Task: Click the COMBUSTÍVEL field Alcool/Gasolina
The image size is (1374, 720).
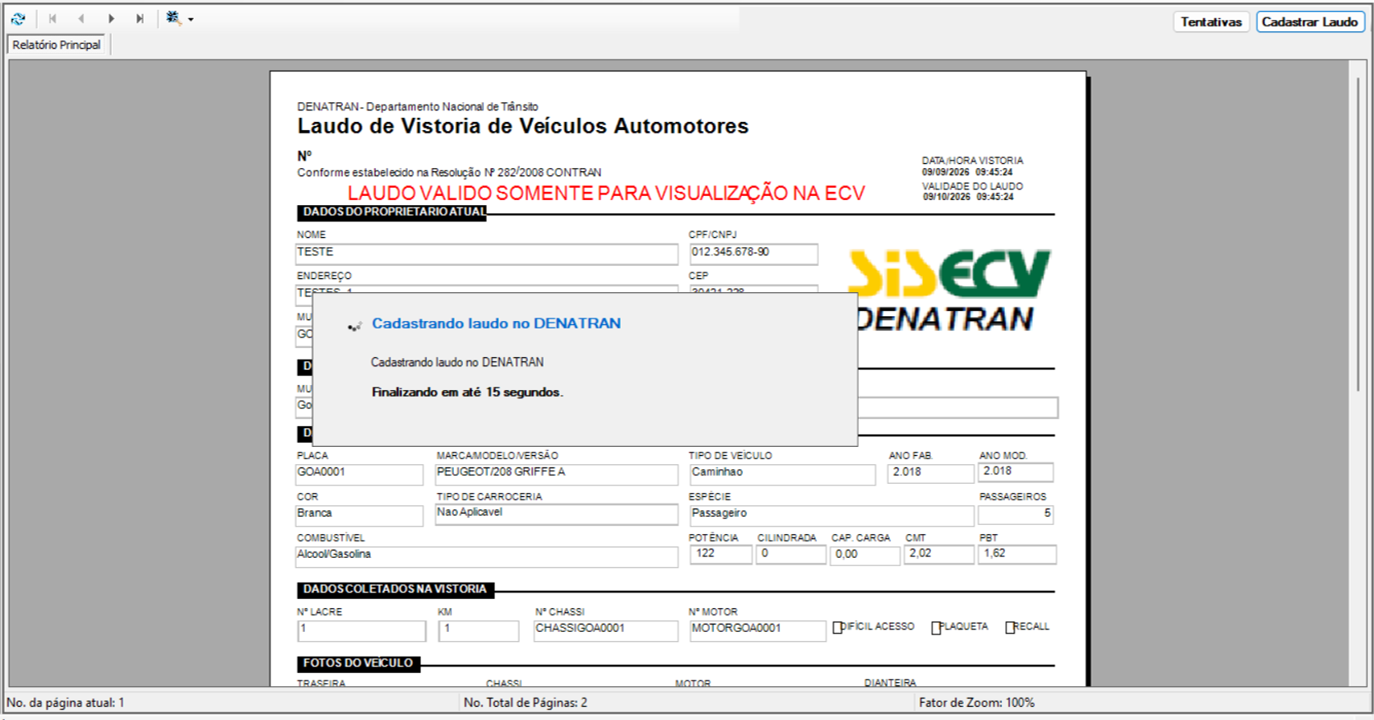Action: coord(487,557)
